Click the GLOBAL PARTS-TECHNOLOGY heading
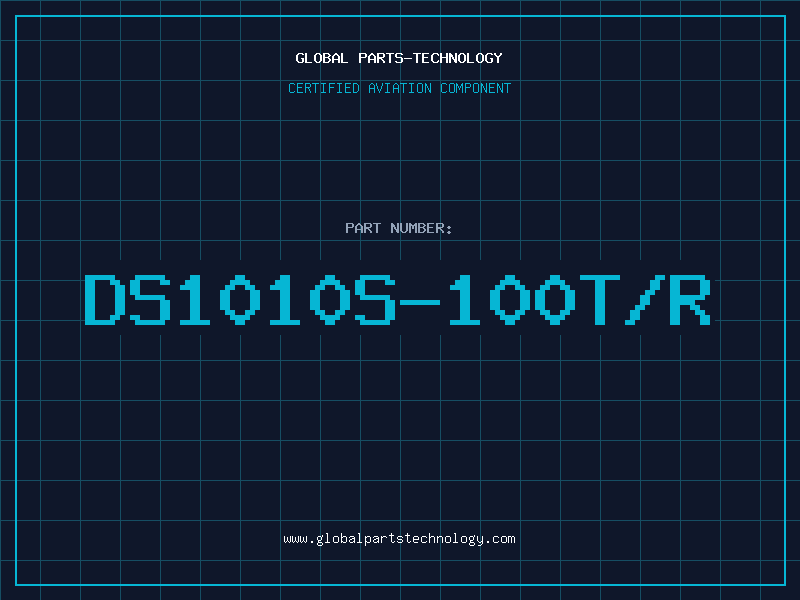The width and height of the screenshot is (800, 600). (x=399, y=58)
